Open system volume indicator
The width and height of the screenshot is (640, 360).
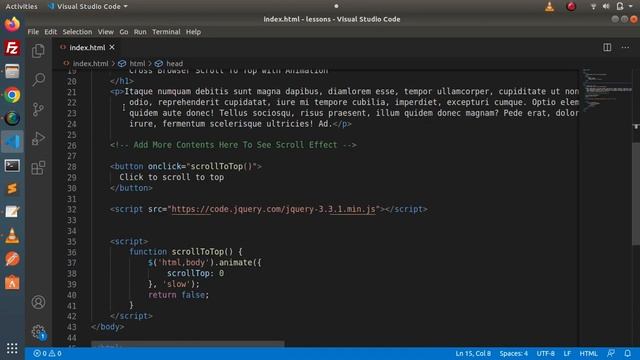[x=606, y=6]
